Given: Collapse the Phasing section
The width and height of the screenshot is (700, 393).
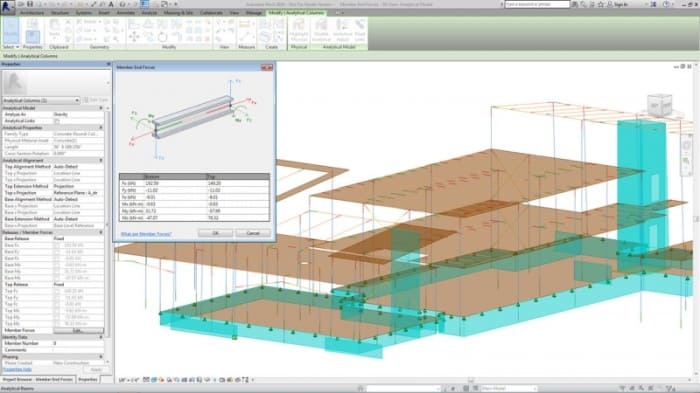Looking at the screenshot, I should coord(101,357).
